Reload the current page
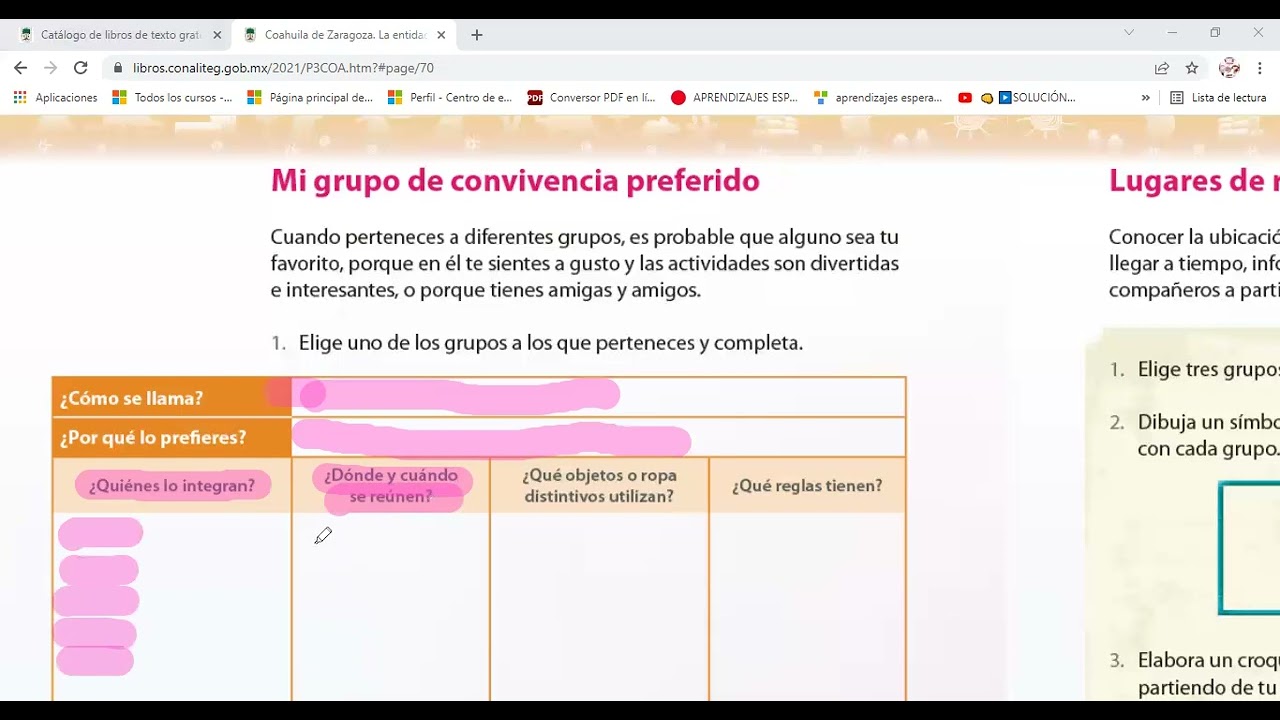The width and height of the screenshot is (1280, 720). (x=81, y=68)
